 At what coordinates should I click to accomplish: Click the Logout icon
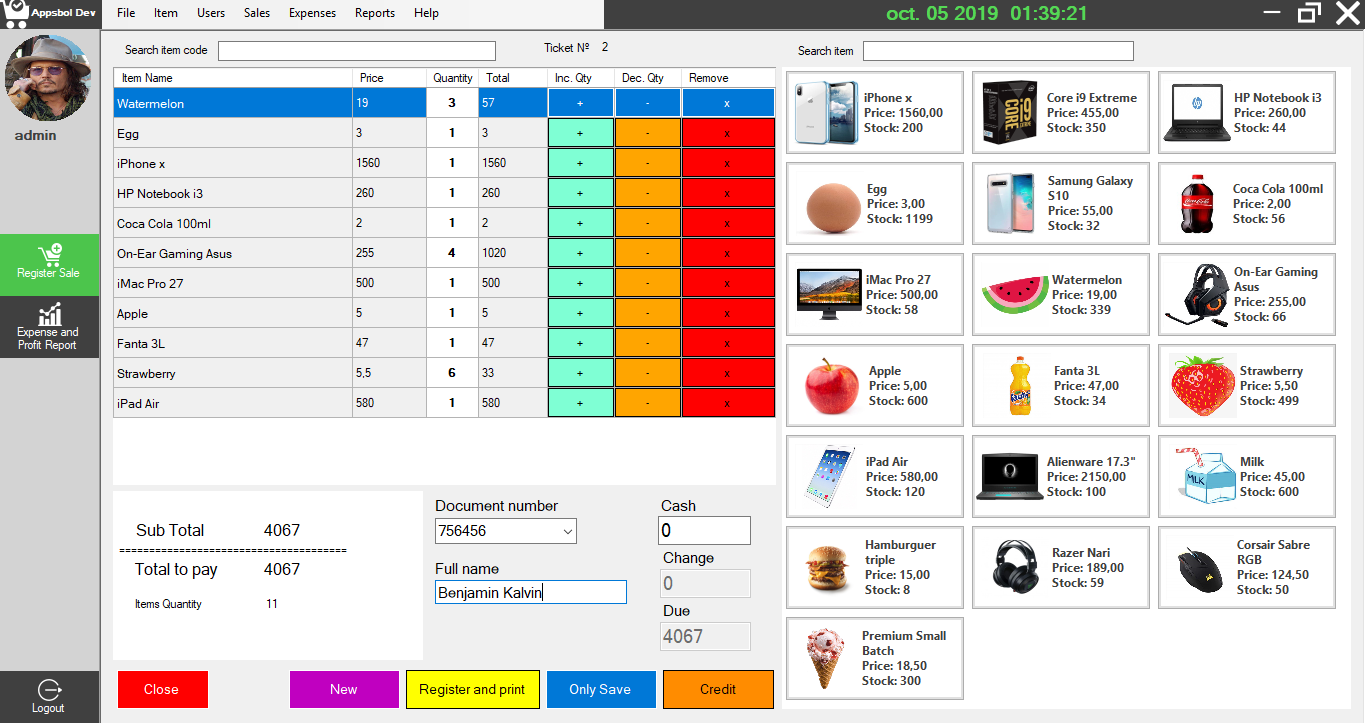(49, 690)
